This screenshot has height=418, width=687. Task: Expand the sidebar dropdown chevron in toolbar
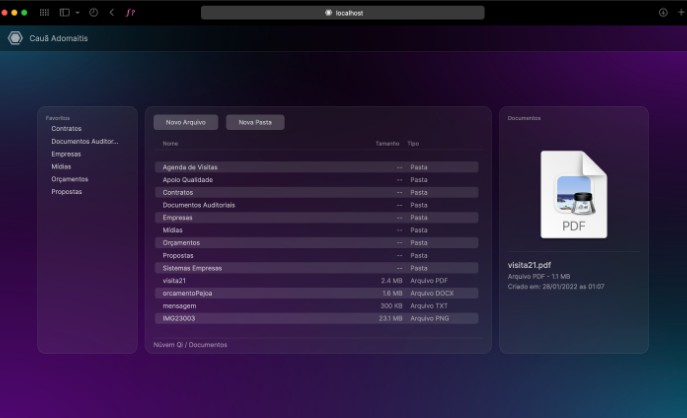(x=76, y=12)
